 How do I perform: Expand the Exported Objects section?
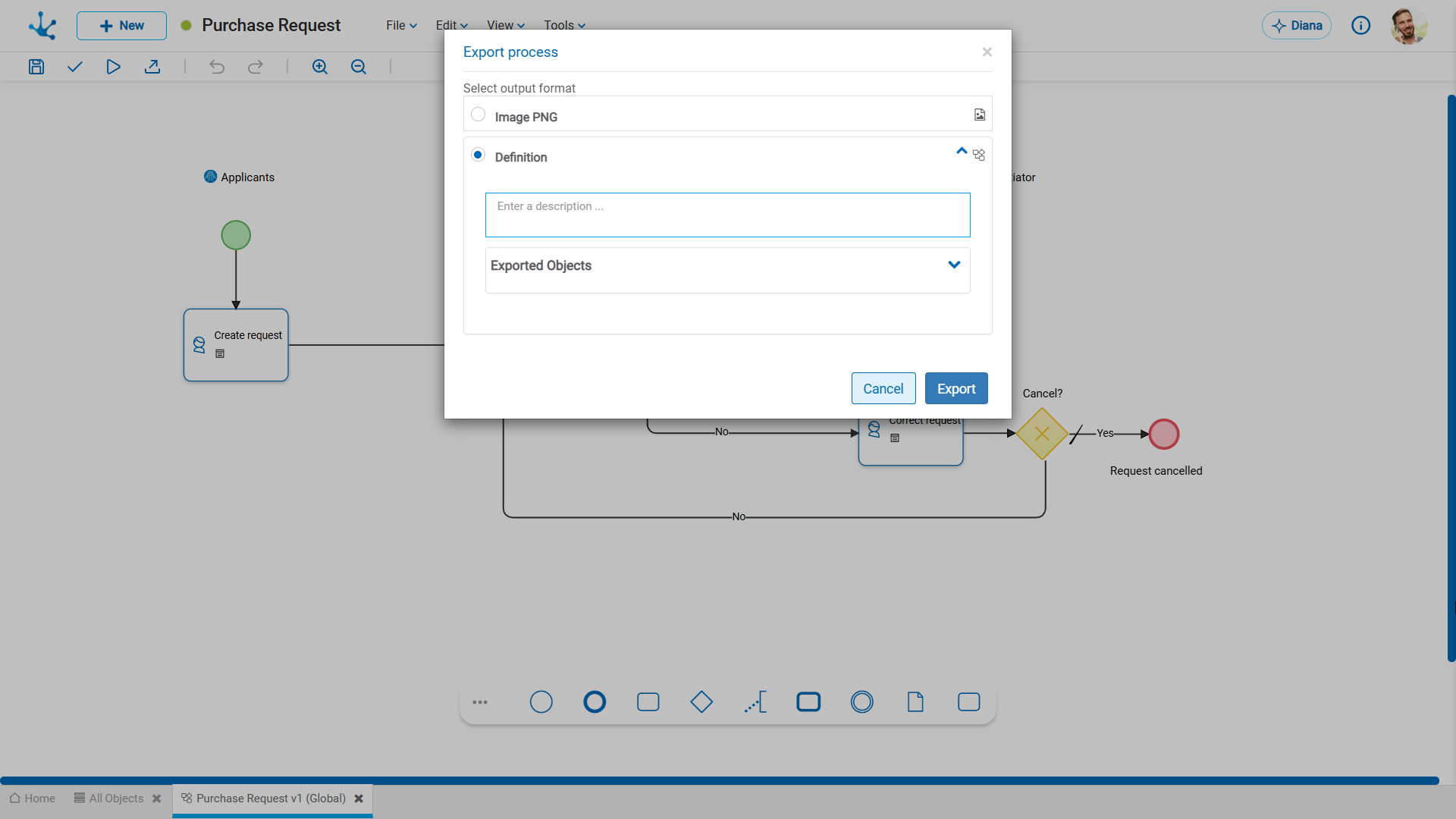pos(954,265)
